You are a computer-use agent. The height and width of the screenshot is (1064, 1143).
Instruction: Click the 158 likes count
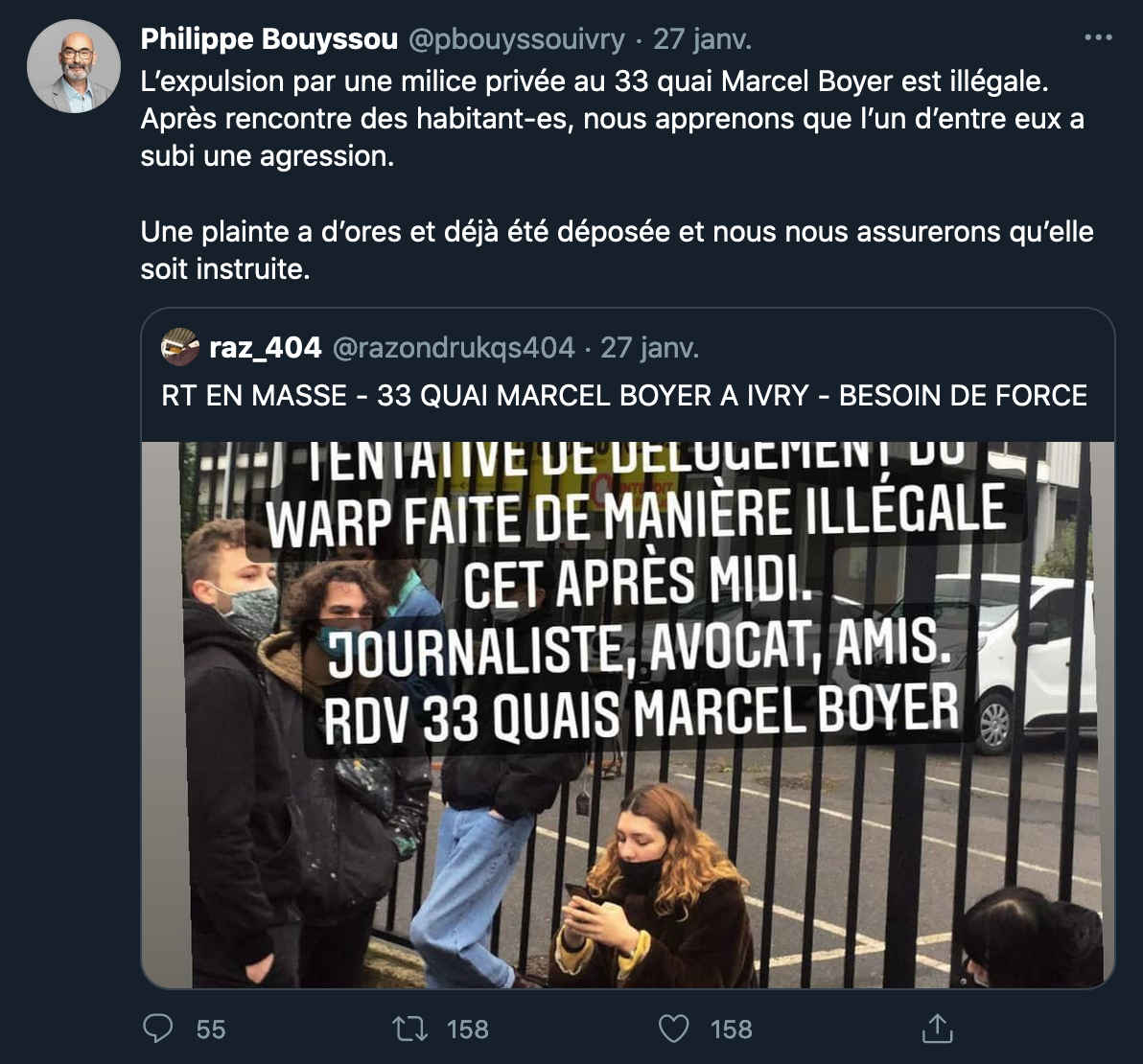tap(731, 1029)
